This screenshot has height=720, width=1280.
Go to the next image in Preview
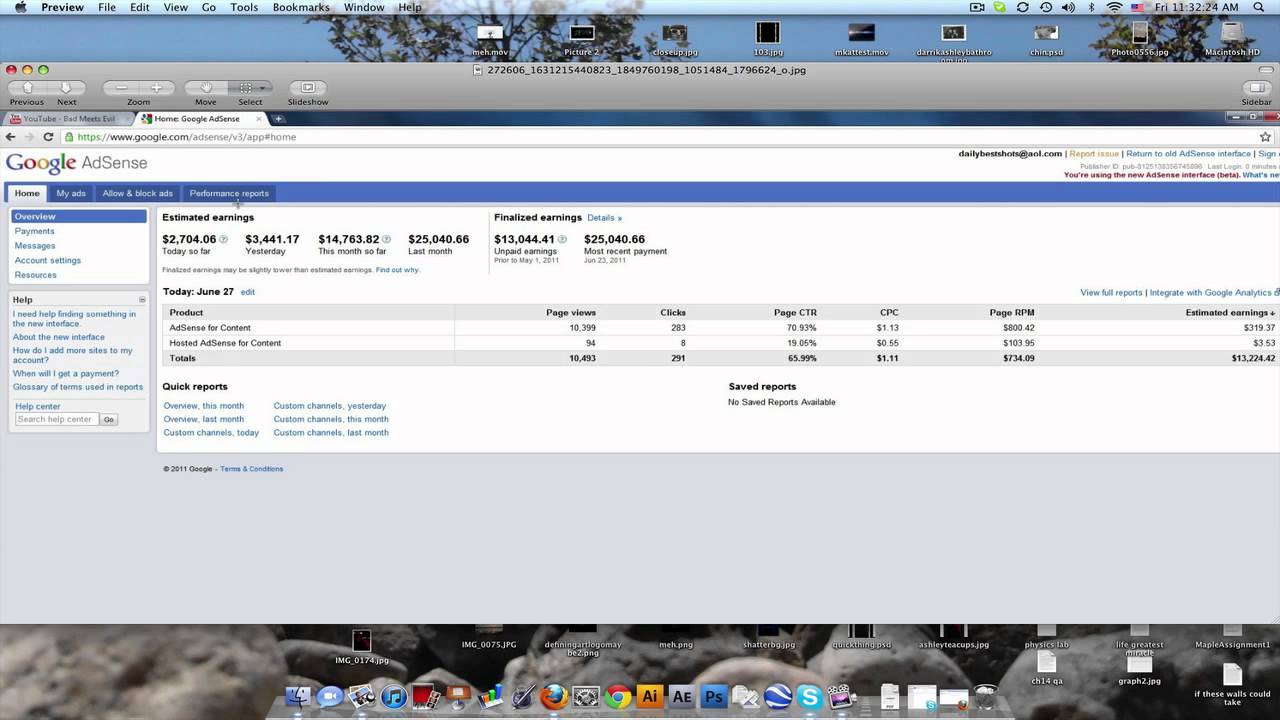(66, 88)
